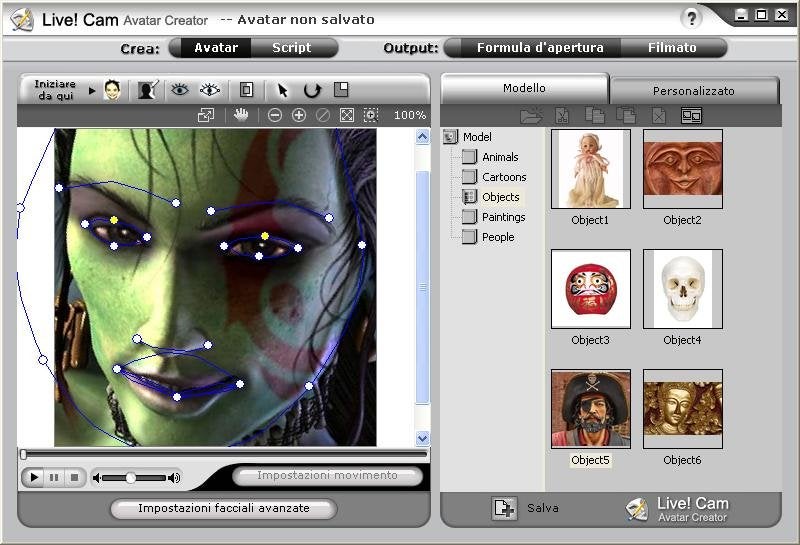Expand the Iniziare da qui arrow

[x=92, y=90]
